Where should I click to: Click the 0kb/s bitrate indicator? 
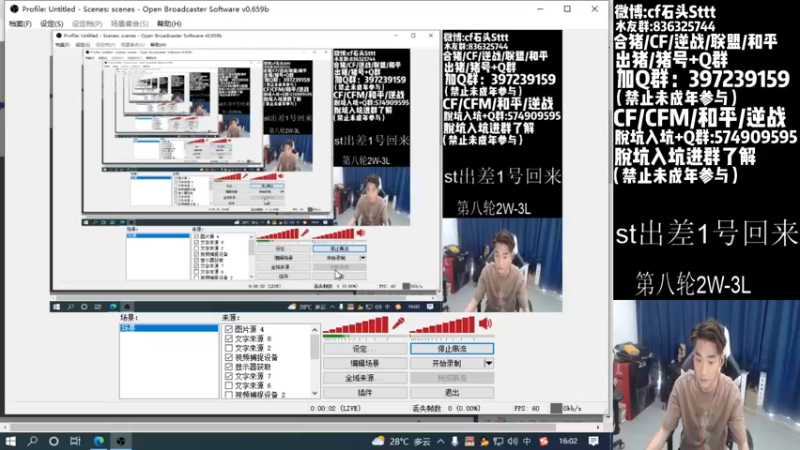pyautogui.click(x=566, y=408)
